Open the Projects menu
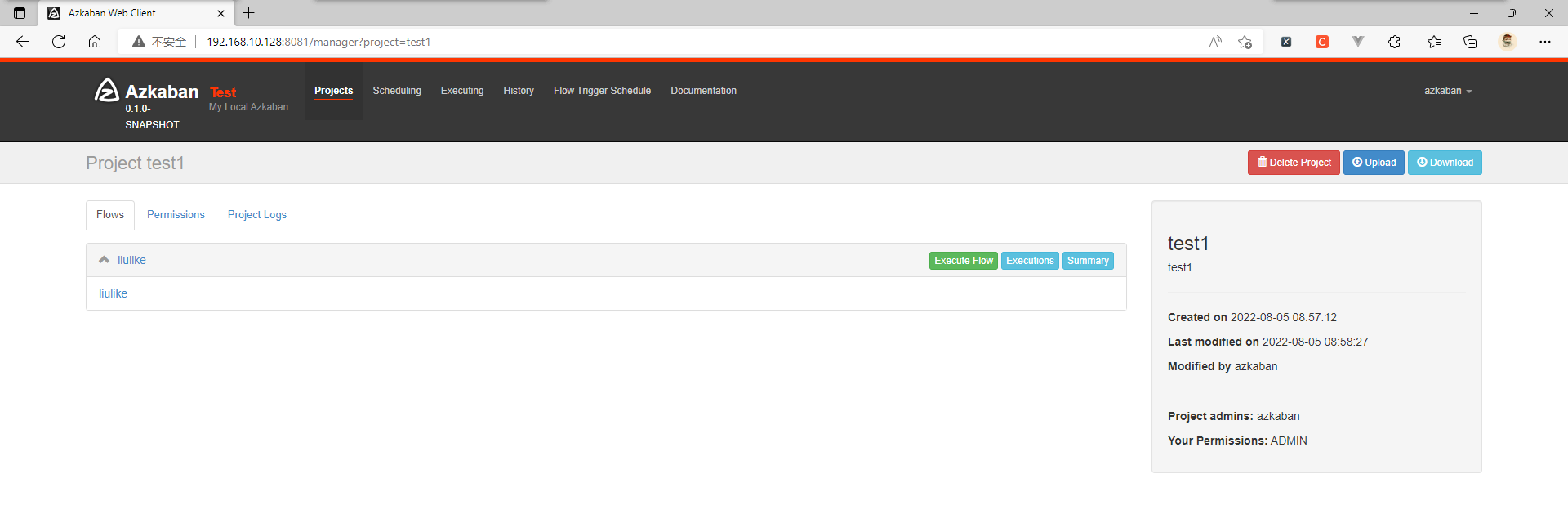 pyautogui.click(x=333, y=91)
